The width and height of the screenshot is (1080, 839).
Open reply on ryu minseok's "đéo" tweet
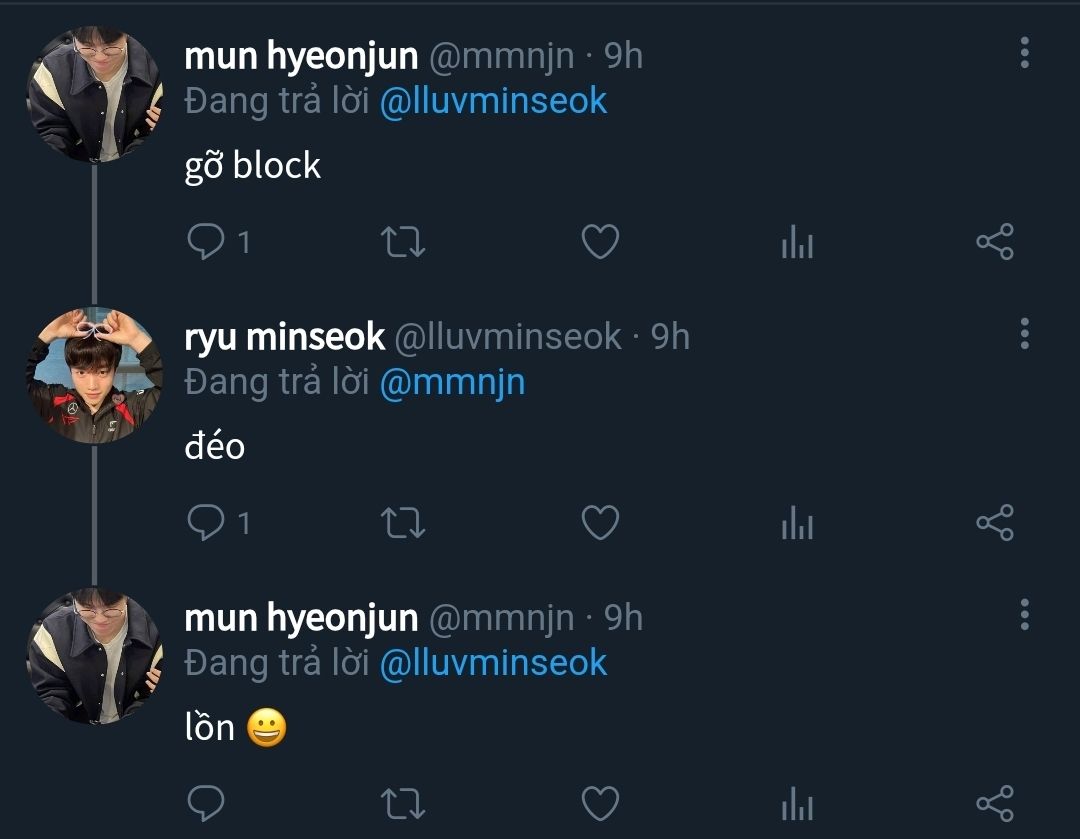tap(207, 523)
